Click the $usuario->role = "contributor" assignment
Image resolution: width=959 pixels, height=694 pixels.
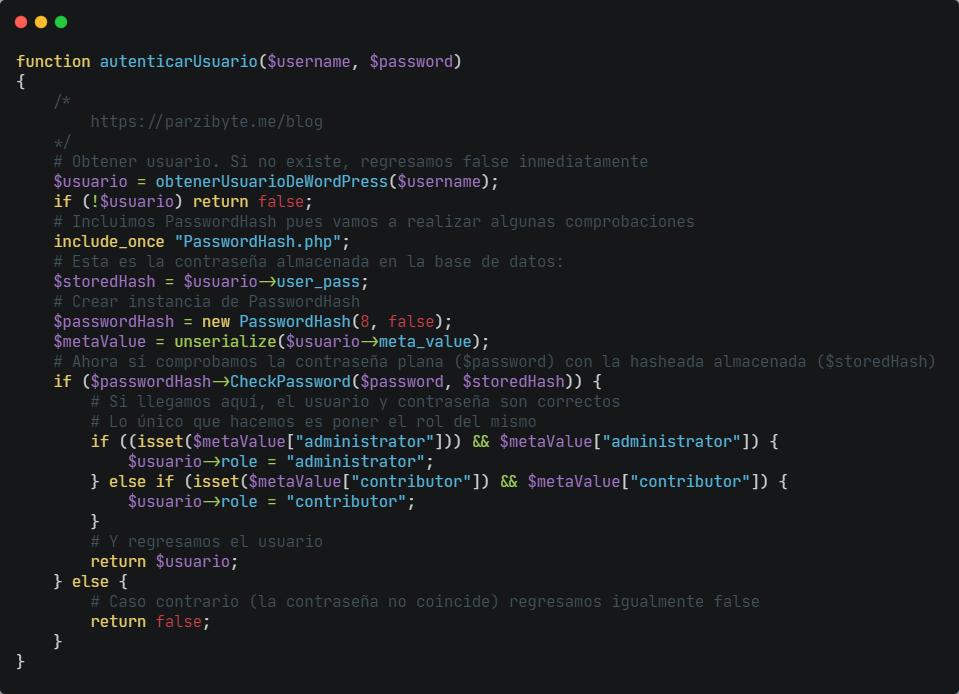[x=272, y=501]
